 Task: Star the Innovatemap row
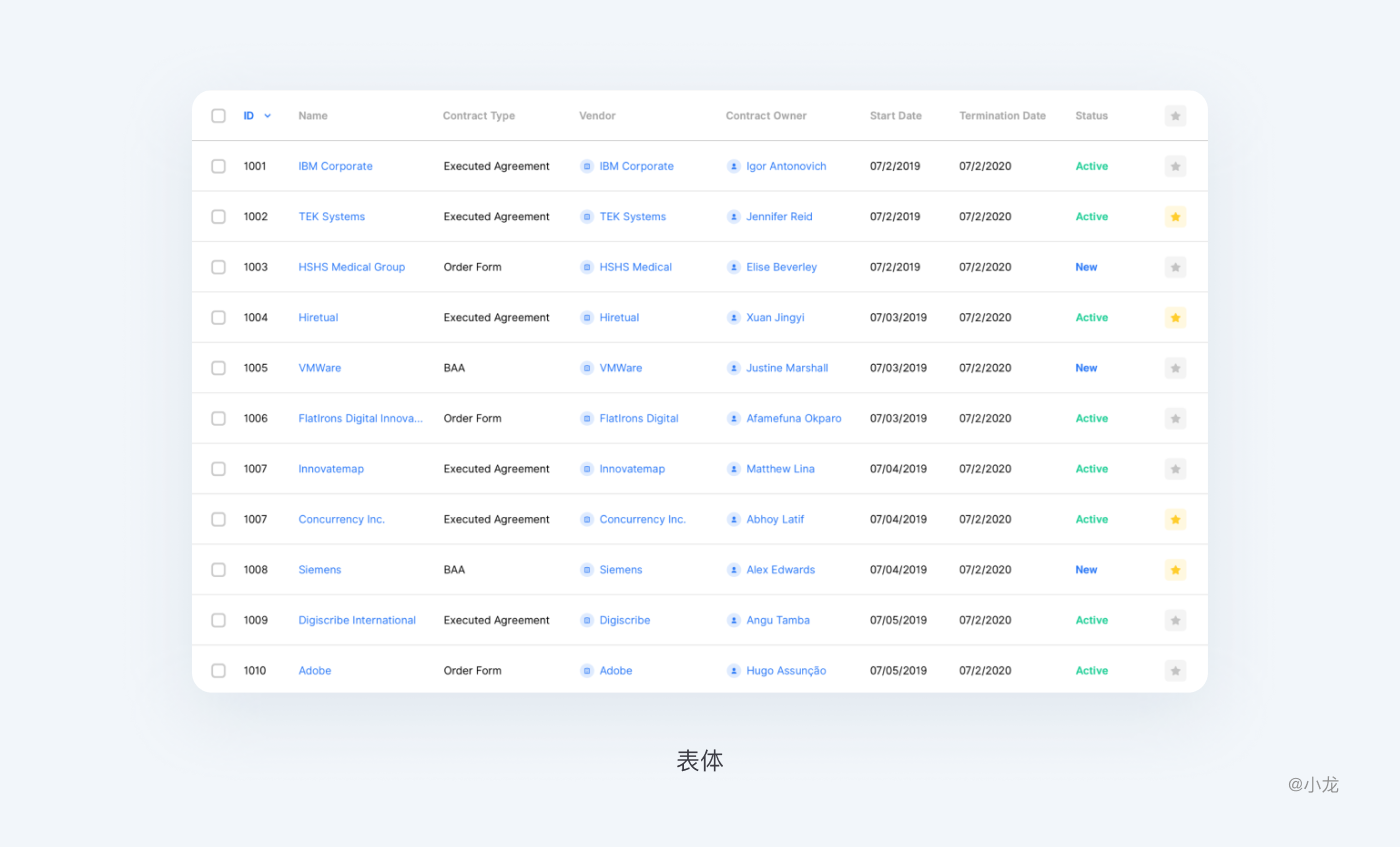(1175, 469)
